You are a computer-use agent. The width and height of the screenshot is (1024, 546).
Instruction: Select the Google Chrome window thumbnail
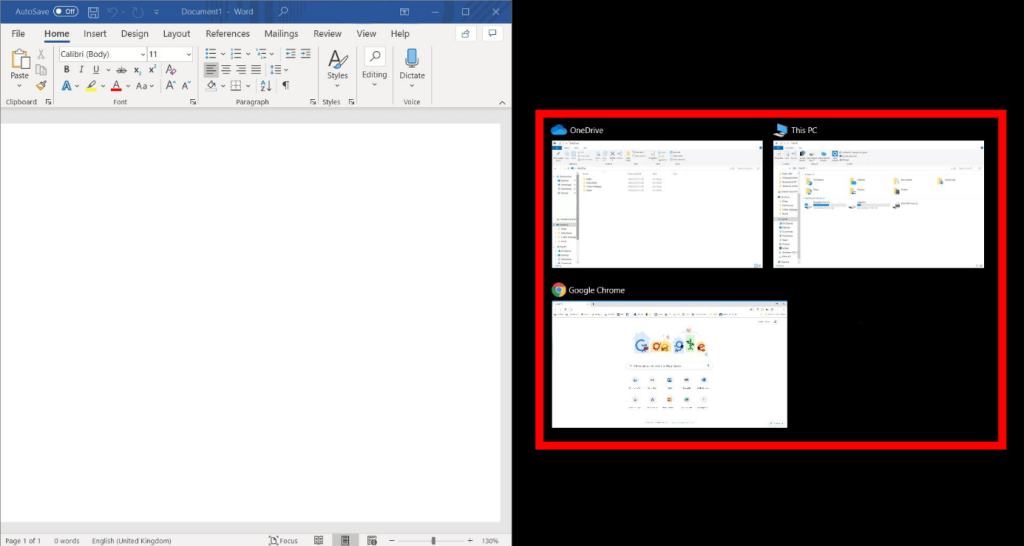[x=669, y=364]
